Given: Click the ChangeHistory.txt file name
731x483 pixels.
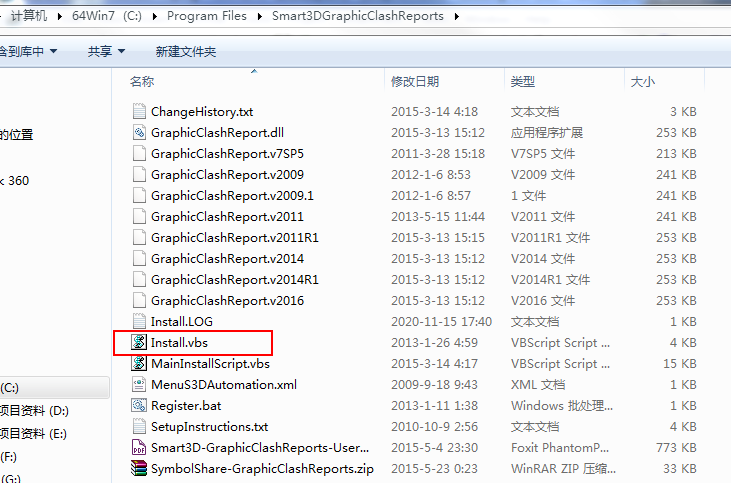Looking at the screenshot, I should click(x=202, y=112).
